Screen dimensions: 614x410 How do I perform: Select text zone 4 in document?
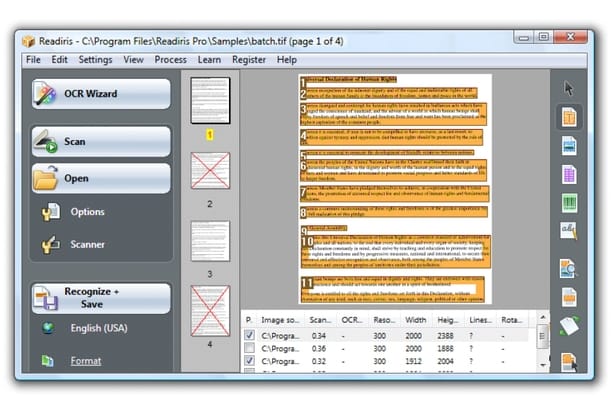(392, 137)
